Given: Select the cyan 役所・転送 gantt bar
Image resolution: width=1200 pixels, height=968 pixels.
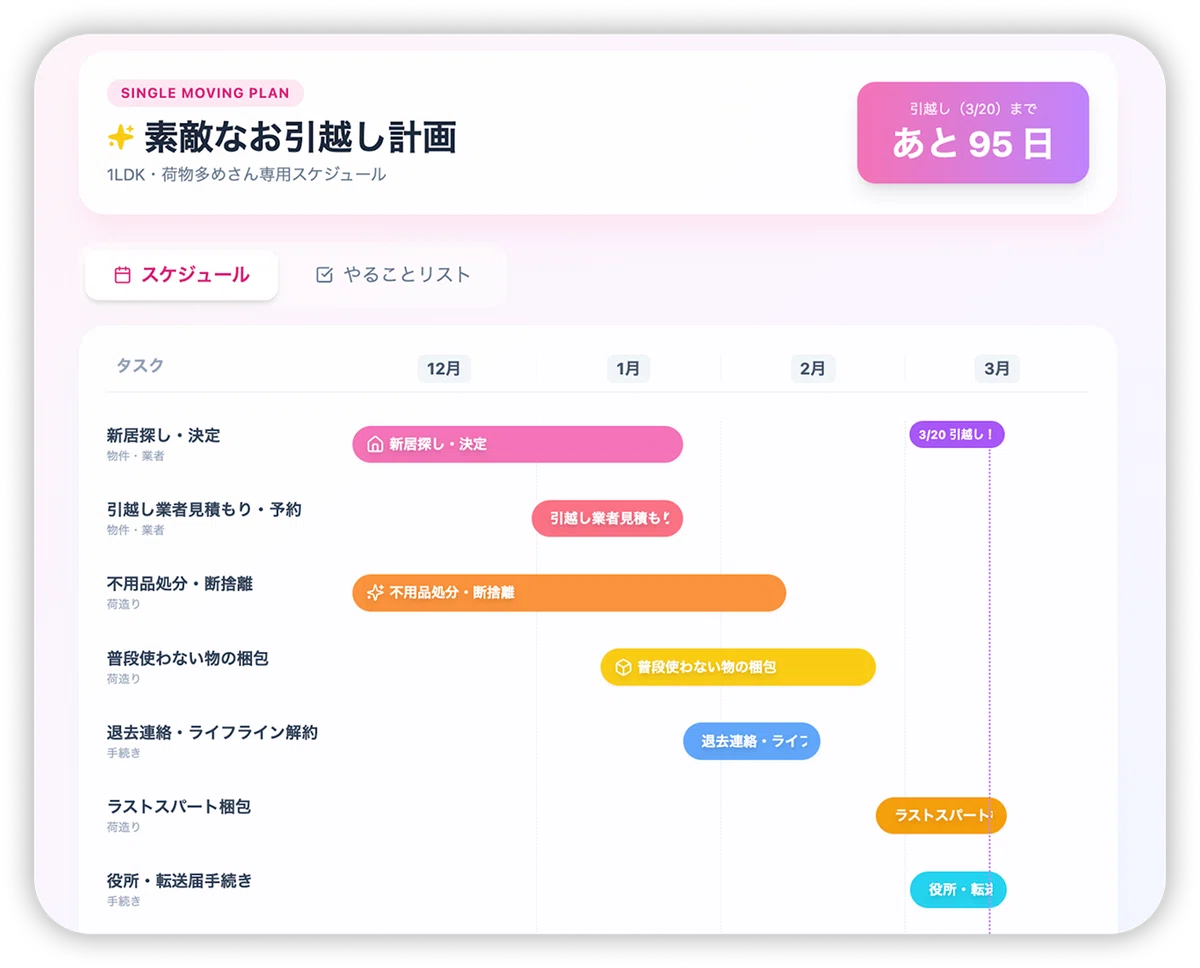Looking at the screenshot, I should tap(958, 889).
